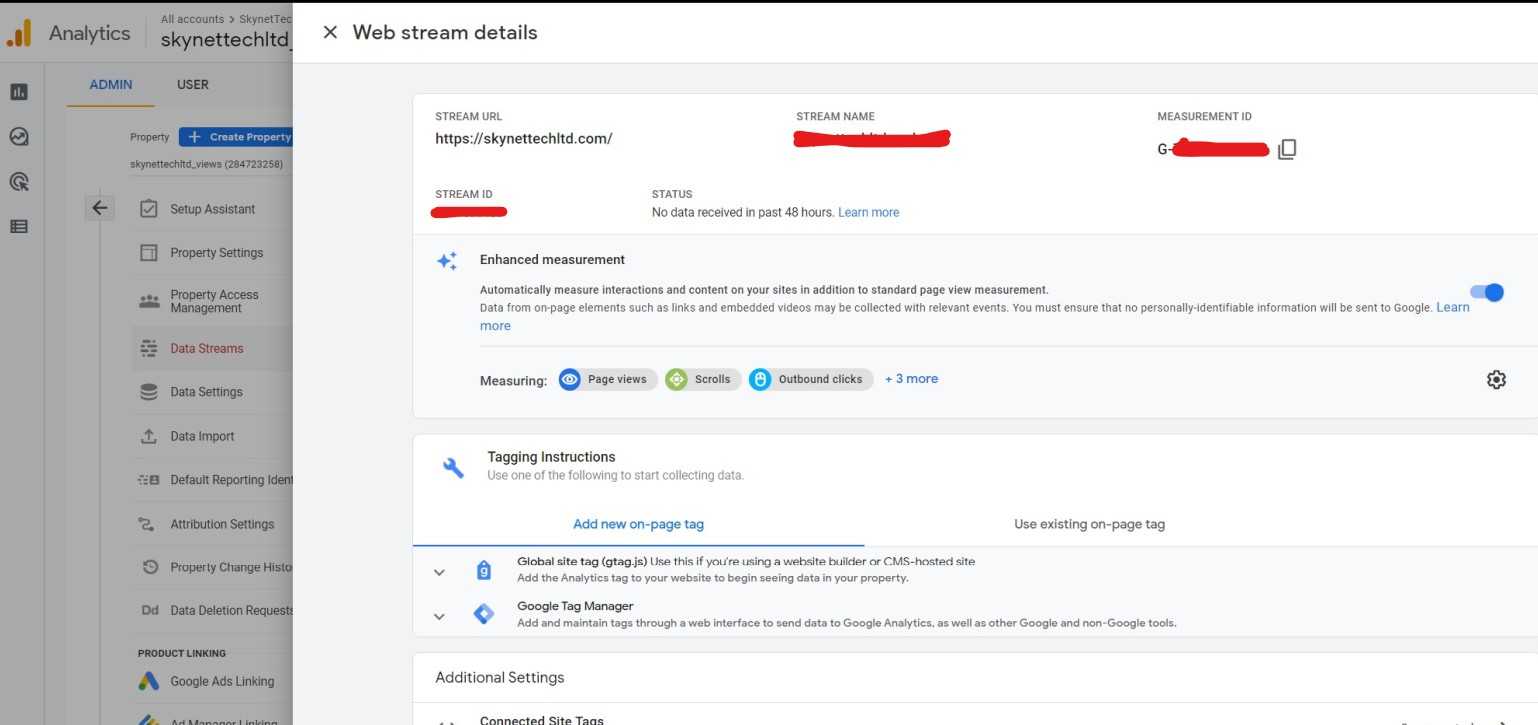Click the Google Tag Manager diamond icon
Viewport: 1538px width, 725px height.
484,614
